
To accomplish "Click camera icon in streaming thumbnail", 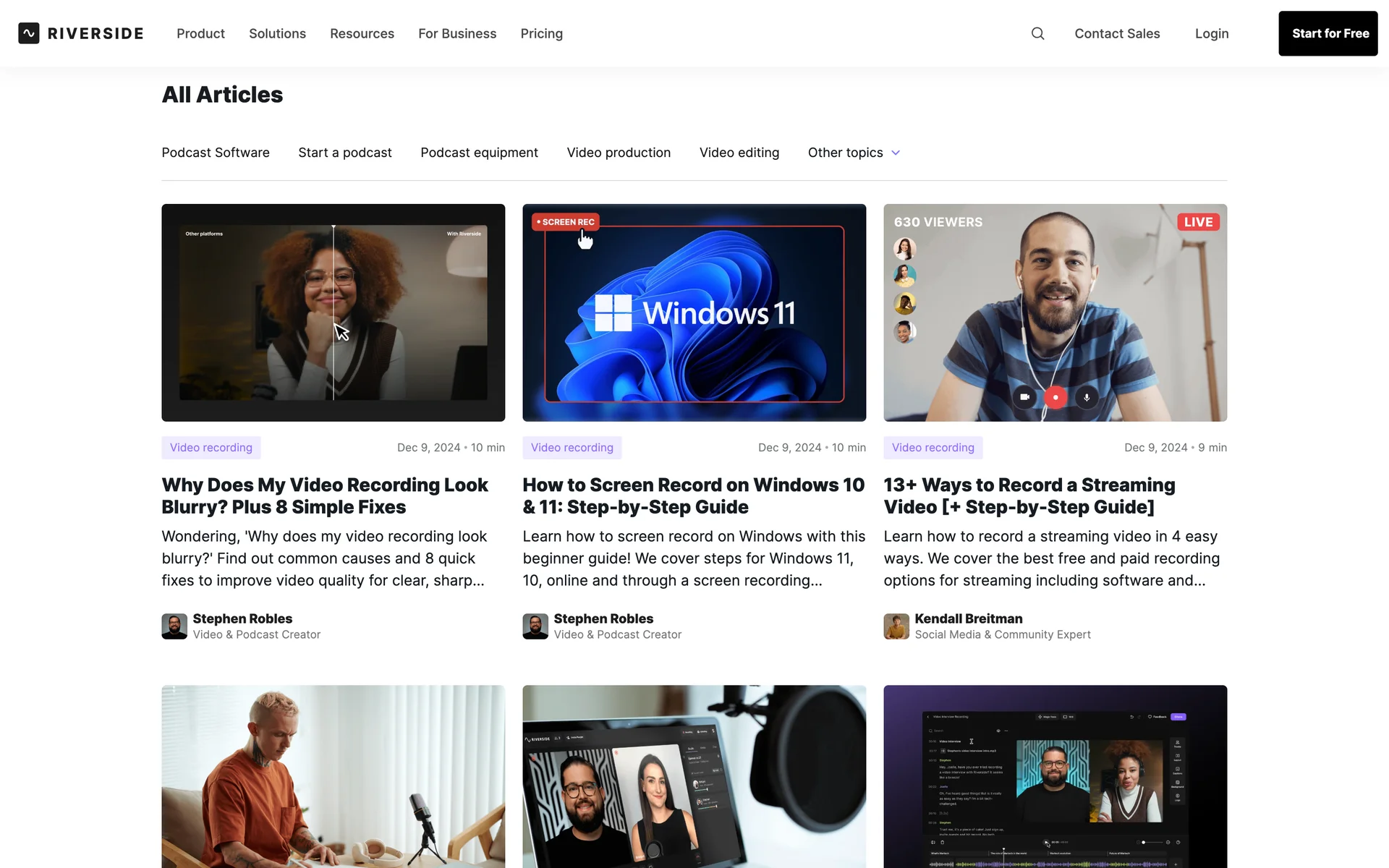I will pyautogui.click(x=1024, y=397).
